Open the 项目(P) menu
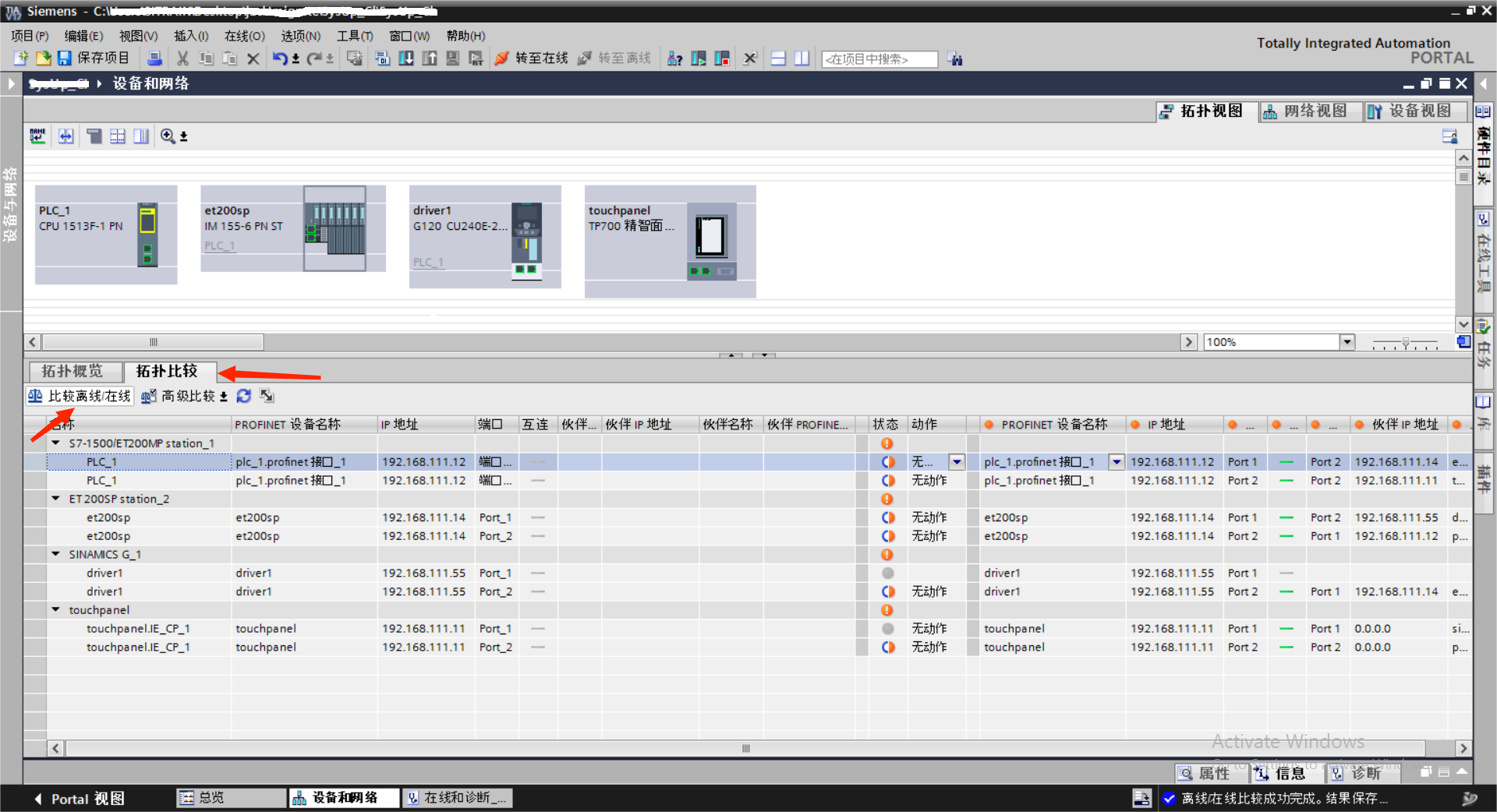 click(x=30, y=36)
